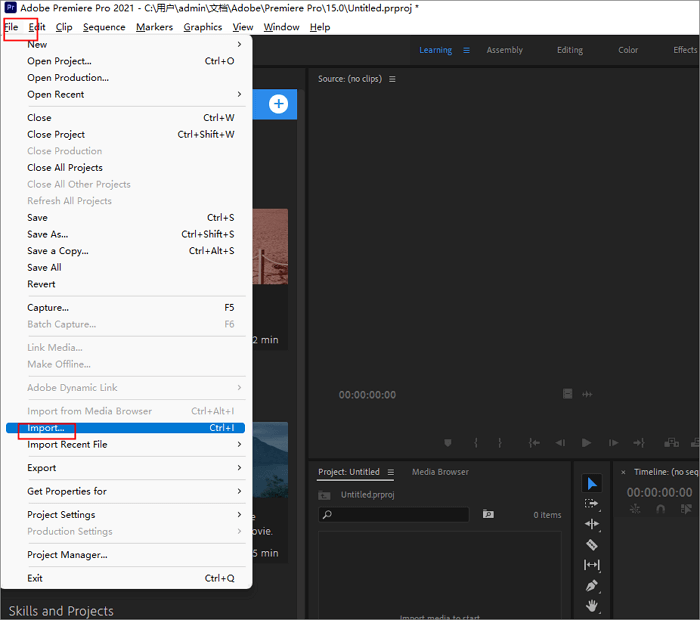Open the Sequence menu
The image size is (700, 620).
(104, 27)
